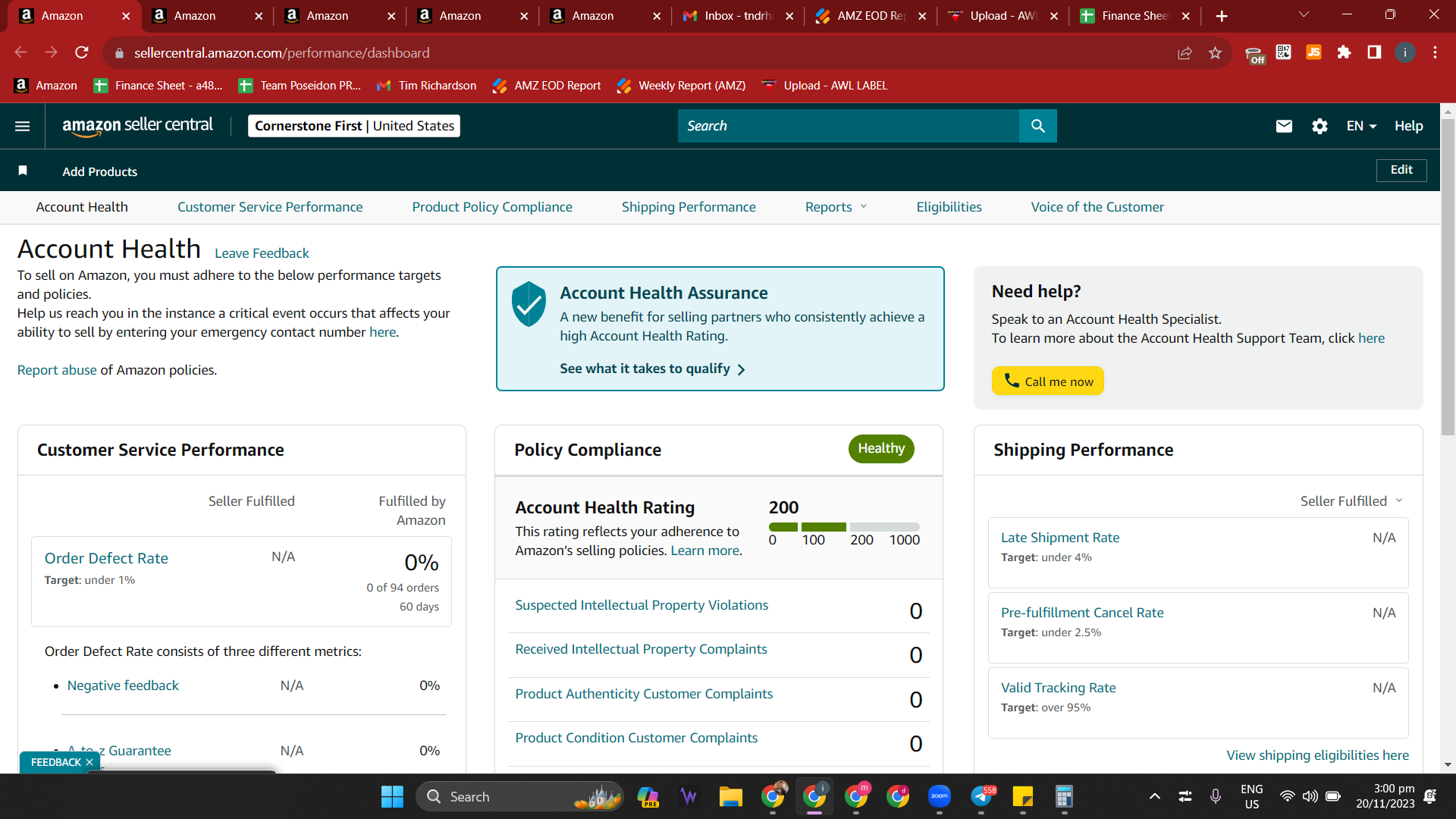This screenshot has width=1456, height=819.
Task: Open the Windows Start menu
Action: pyautogui.click(x=392, y=796)
